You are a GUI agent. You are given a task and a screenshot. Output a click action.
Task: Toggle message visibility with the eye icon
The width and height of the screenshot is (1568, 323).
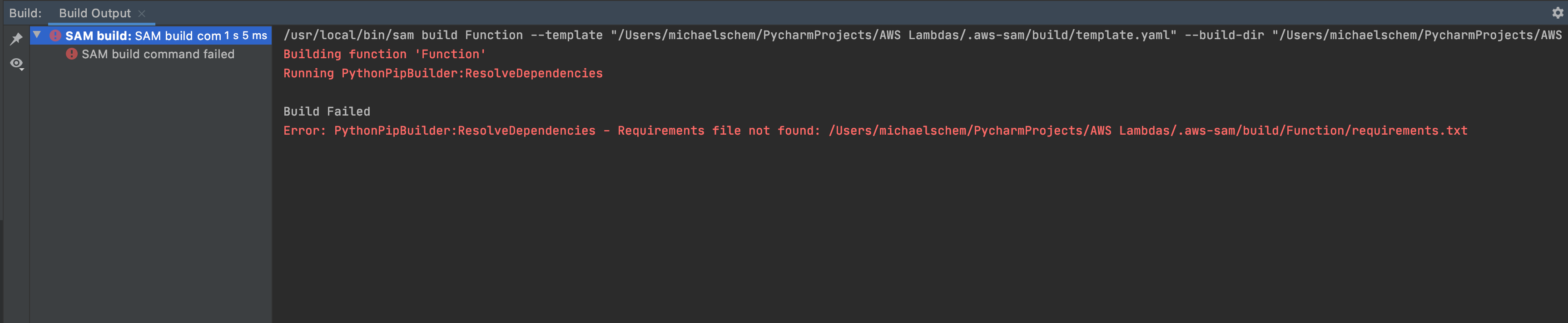point(16,62)
